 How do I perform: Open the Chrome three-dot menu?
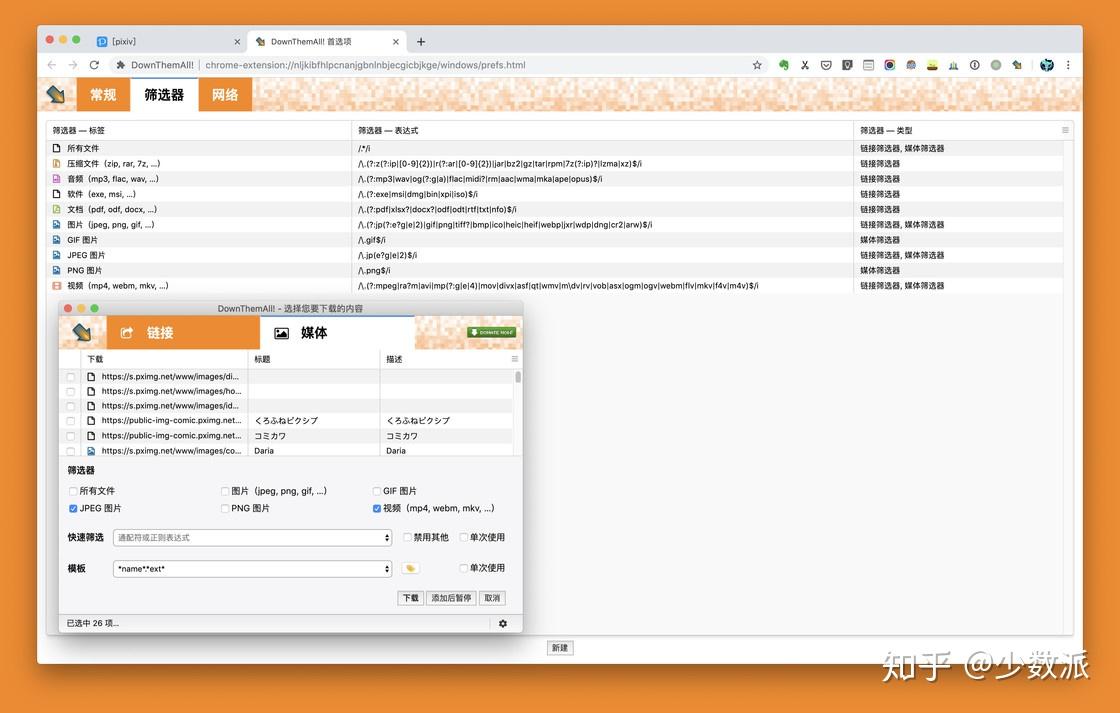(x=1068, y=65)
